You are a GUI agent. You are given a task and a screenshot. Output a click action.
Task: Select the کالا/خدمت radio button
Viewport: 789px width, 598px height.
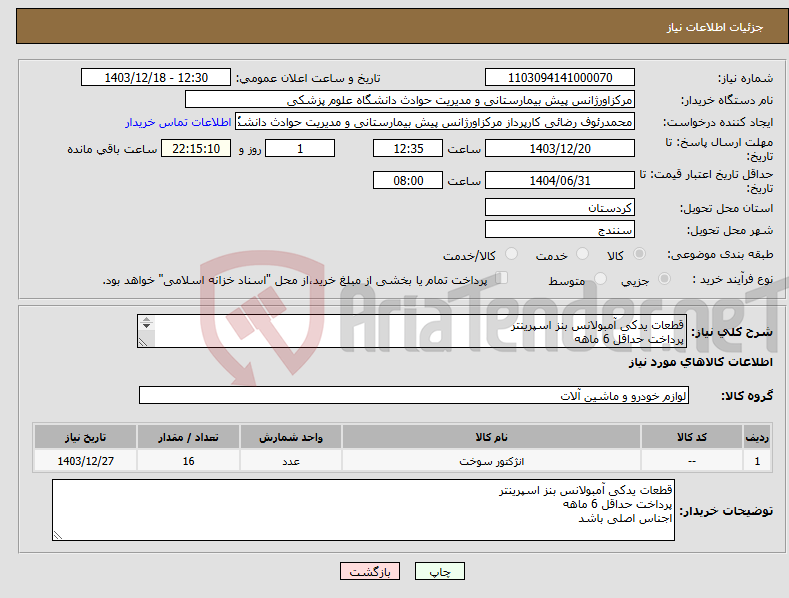click(511, 254)
